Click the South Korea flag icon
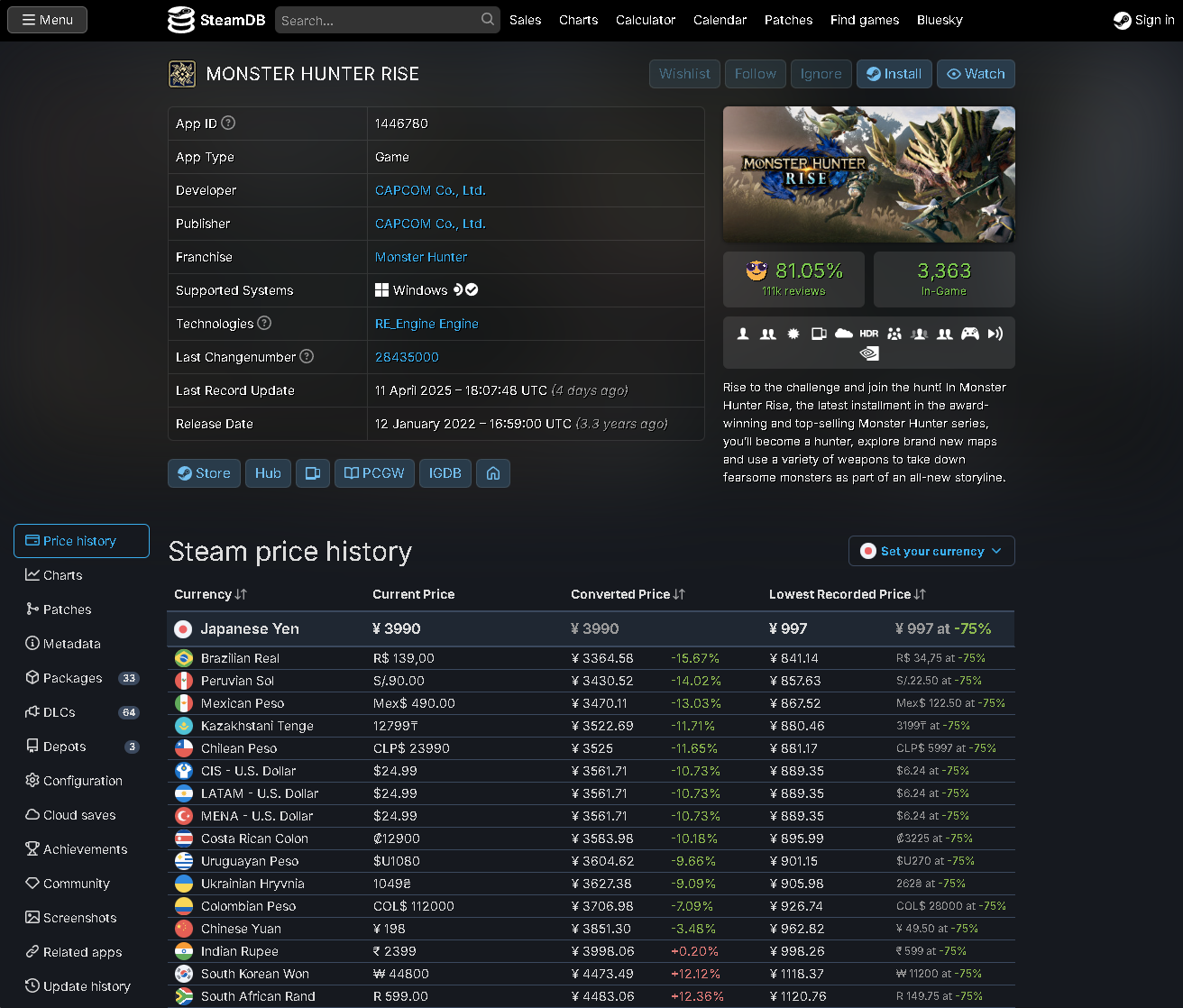 (184, 974)
